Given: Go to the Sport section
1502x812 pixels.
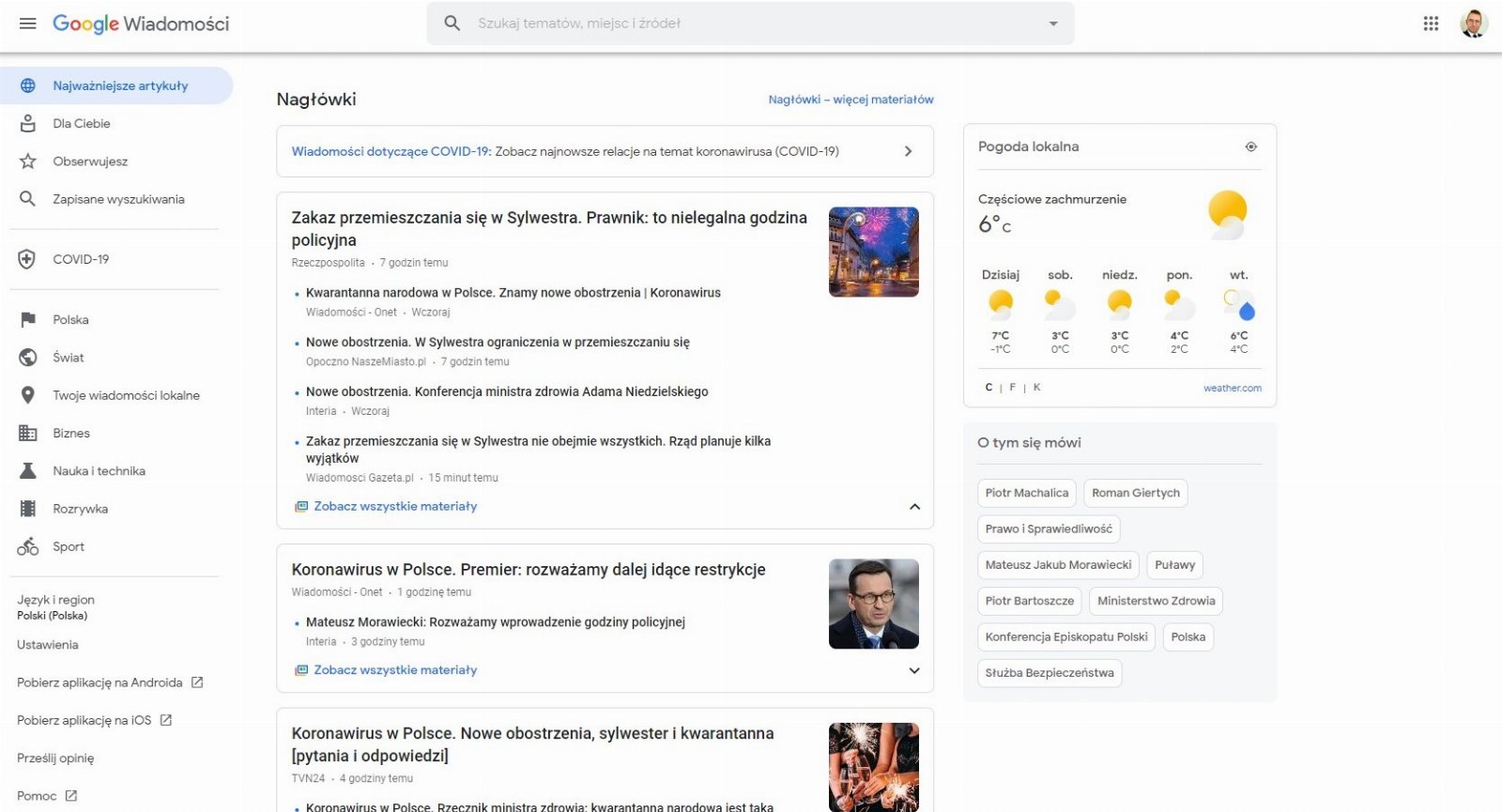Looking at the screenshot, I should (x=68, y=546).
